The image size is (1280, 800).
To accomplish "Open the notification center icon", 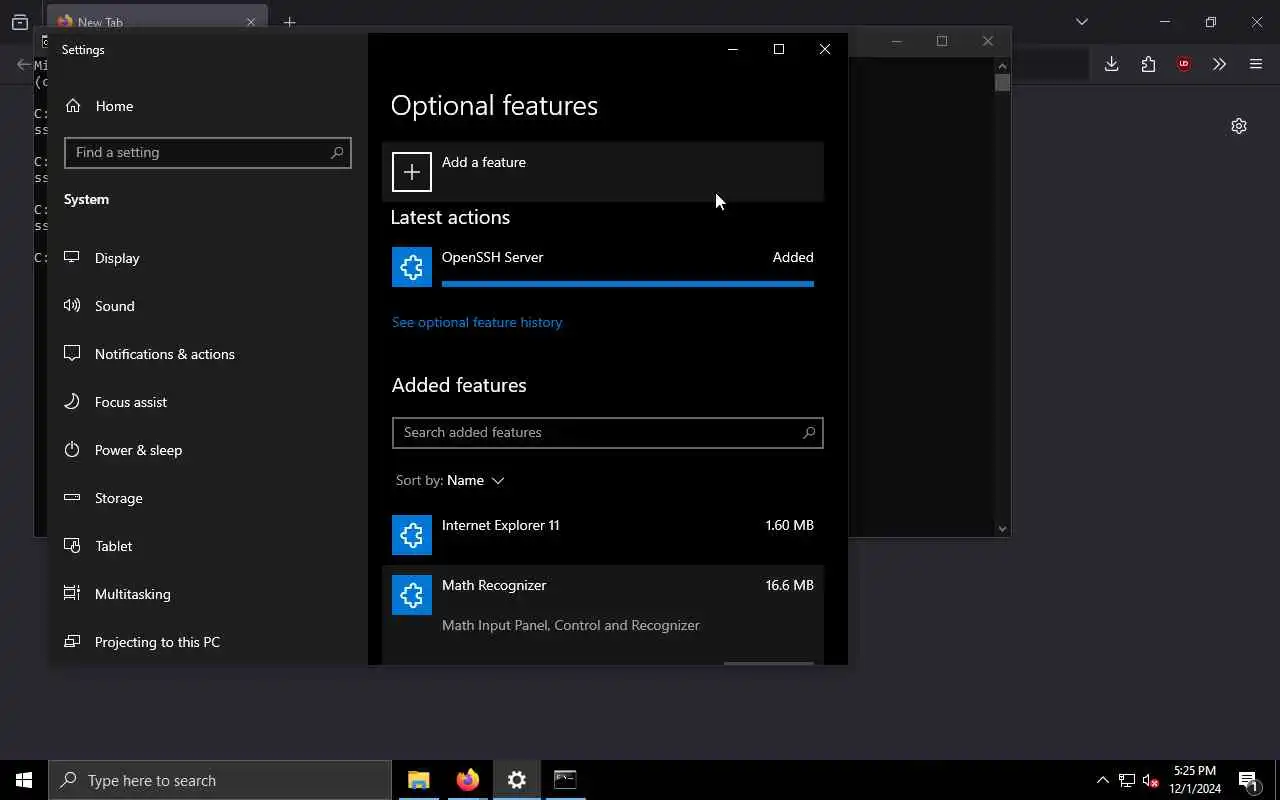I will coord(1248,780).
